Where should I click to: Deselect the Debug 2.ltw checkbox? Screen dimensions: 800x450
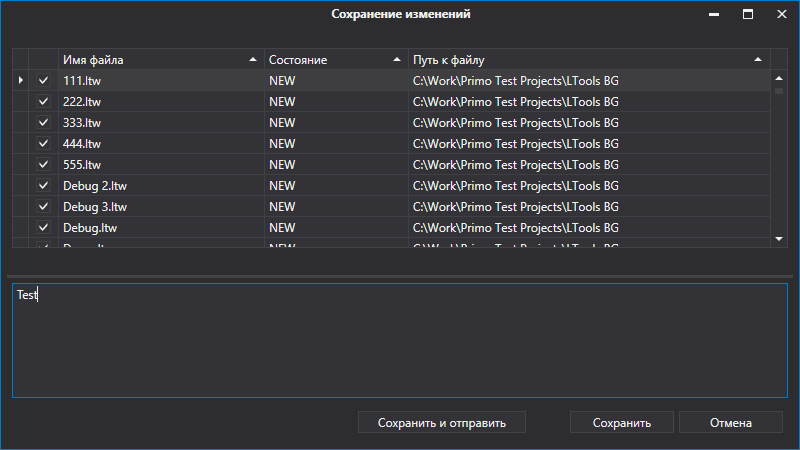click(43, 185)
